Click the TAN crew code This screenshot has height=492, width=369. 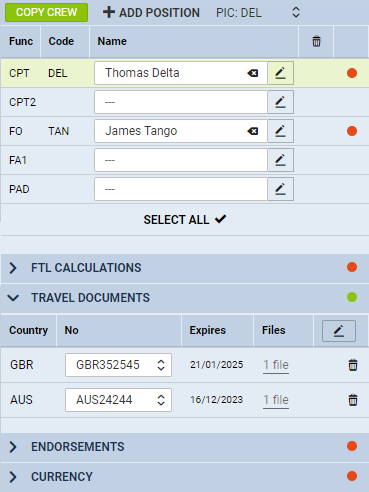tap(59, 131)
